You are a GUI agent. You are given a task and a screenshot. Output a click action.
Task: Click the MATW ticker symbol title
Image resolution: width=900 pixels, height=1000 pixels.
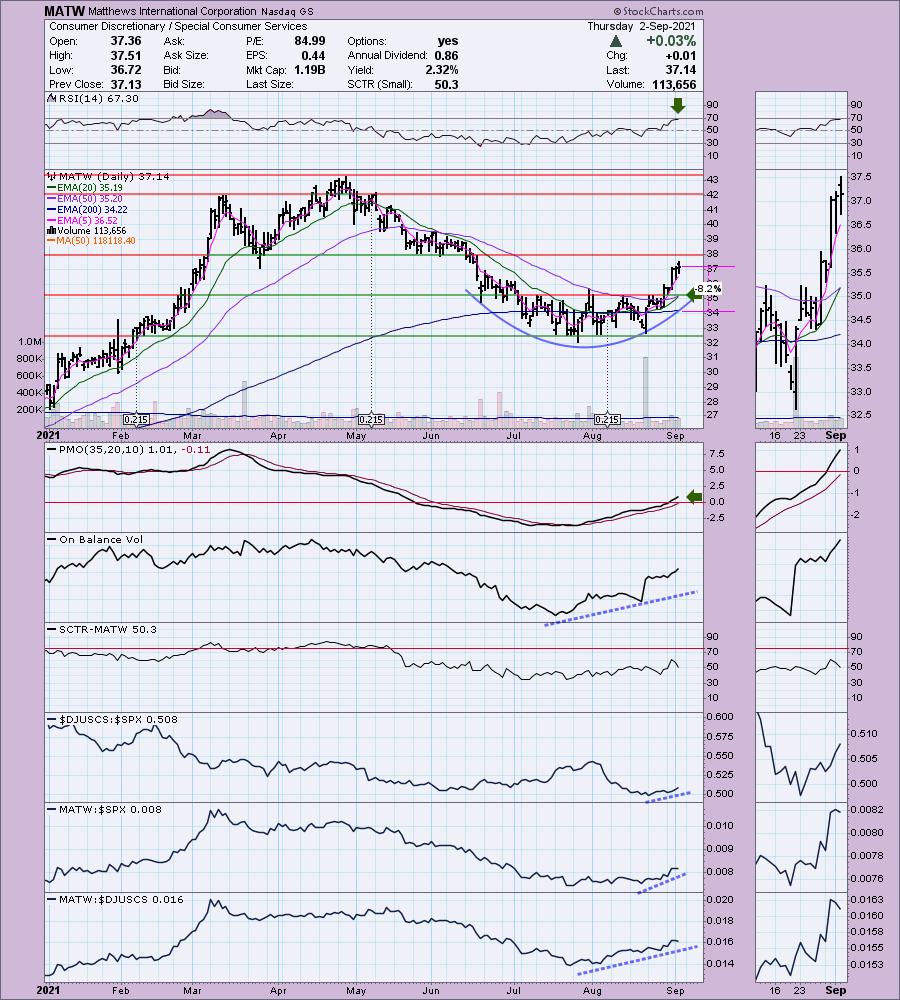click(x=64, y=11)
